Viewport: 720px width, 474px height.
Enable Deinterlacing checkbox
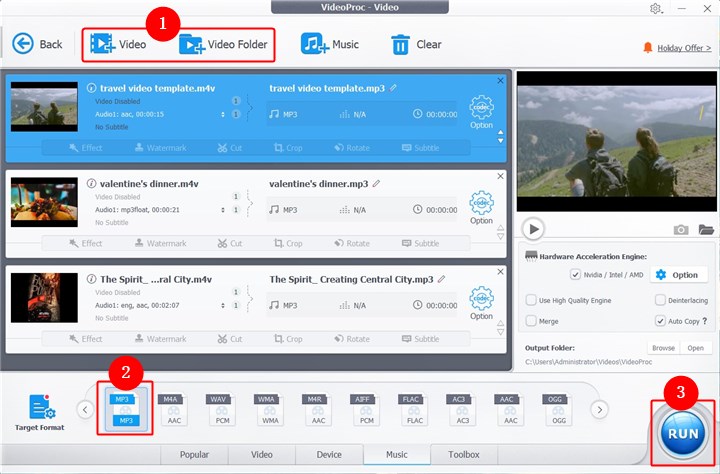point(660,300)
